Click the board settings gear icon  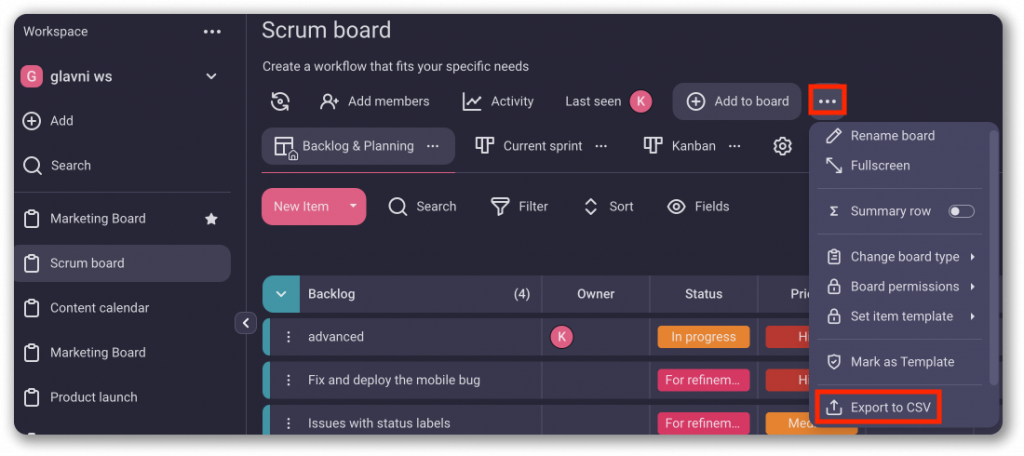[x=782, y=146]
